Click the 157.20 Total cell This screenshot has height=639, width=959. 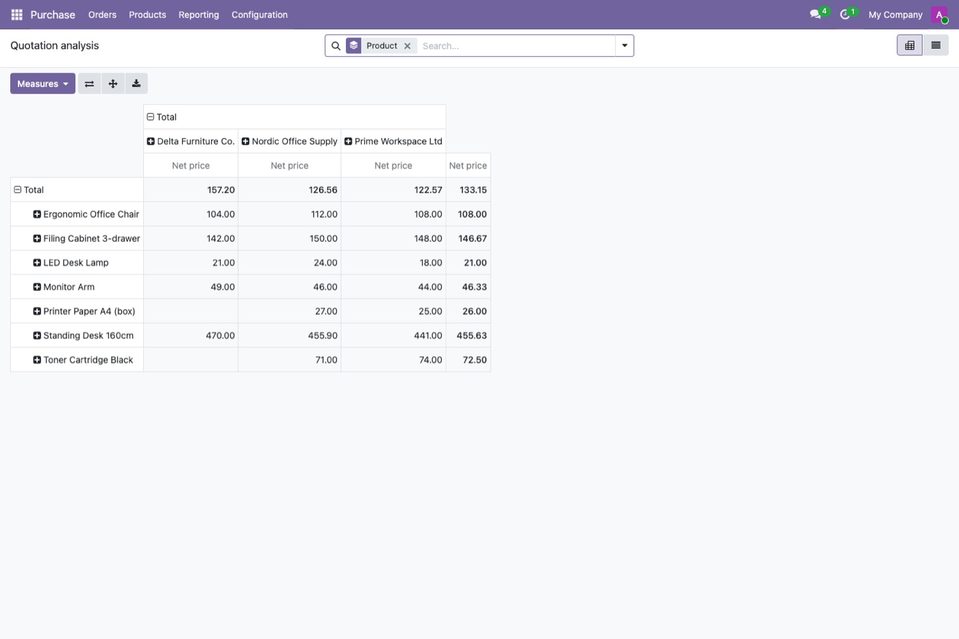(x=191, y=190)
